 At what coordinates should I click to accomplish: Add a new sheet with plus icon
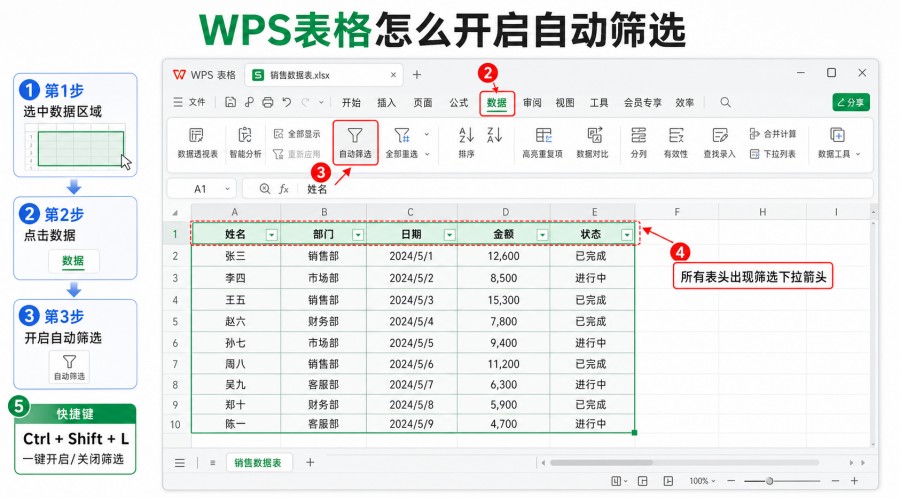click(x=310, y=462)
